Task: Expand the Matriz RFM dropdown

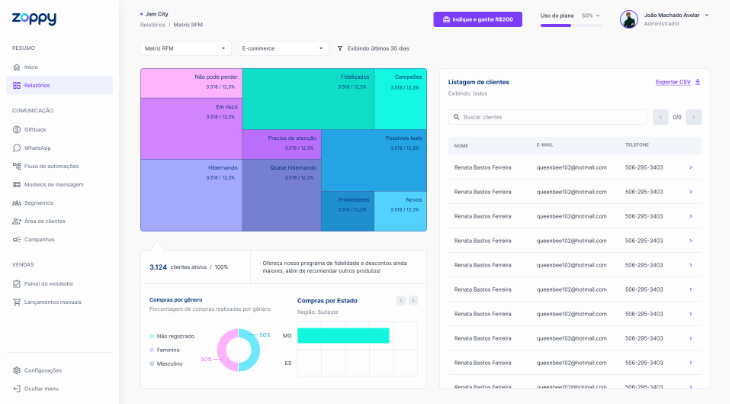Action: (186, 48)
